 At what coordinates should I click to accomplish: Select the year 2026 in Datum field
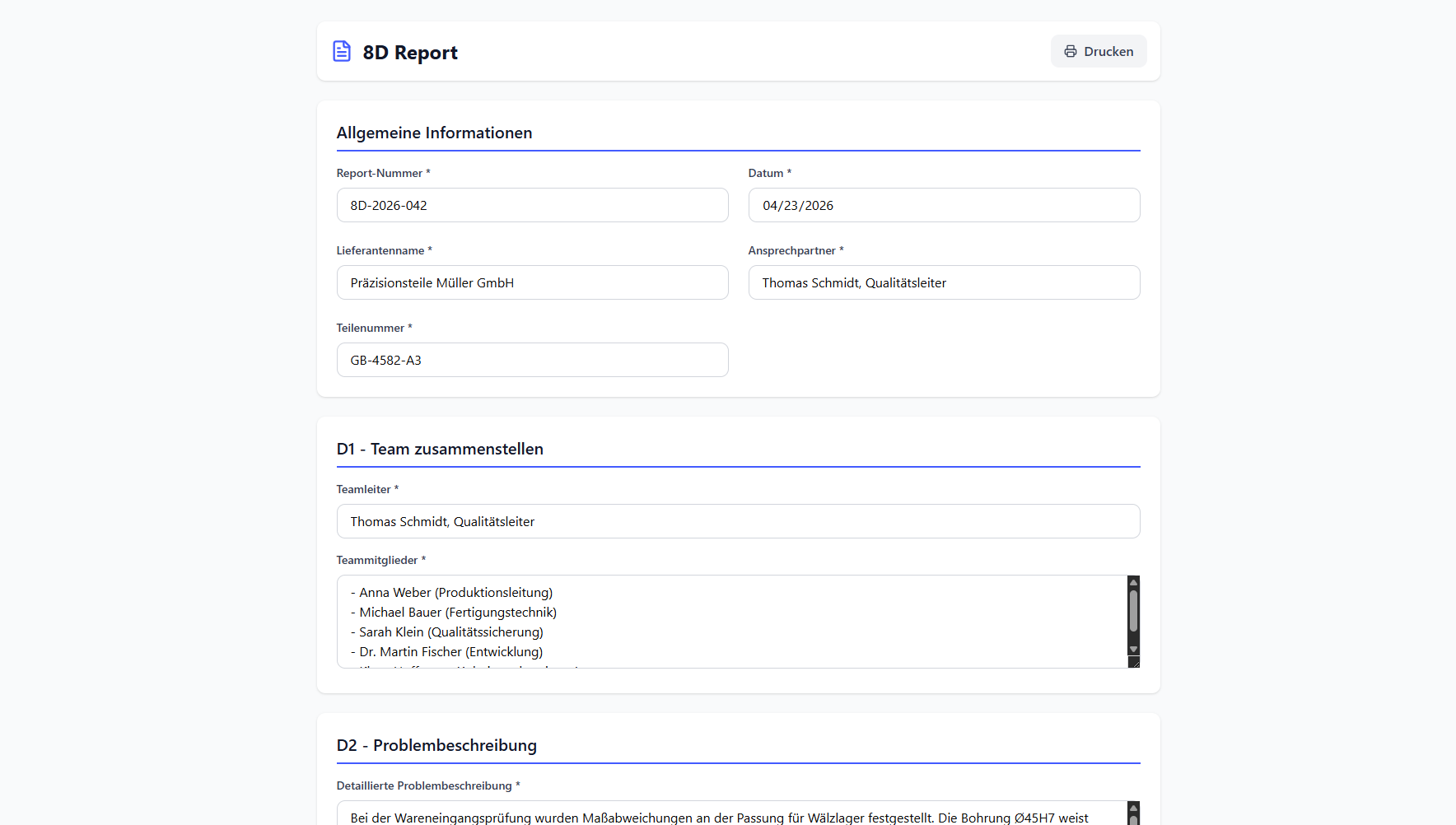coord(819,206)
